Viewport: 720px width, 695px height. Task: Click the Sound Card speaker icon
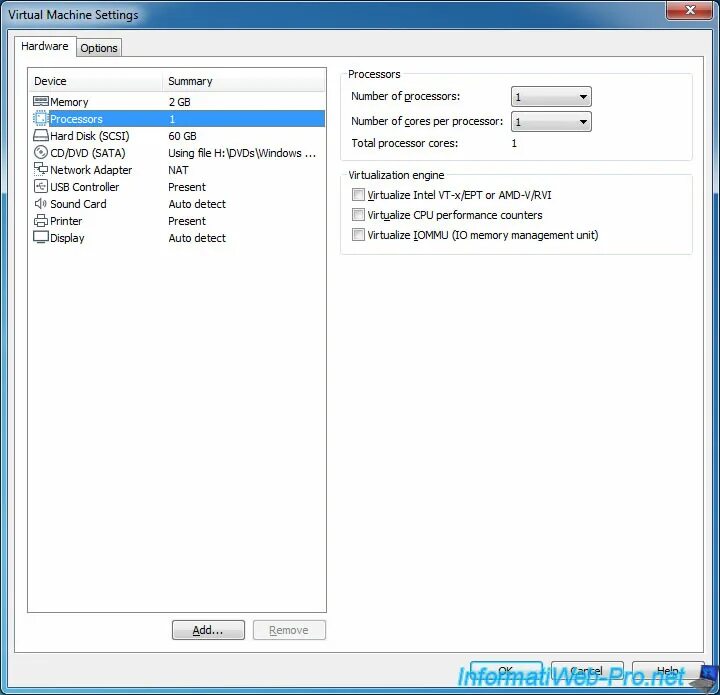click(x=40, y=203)
